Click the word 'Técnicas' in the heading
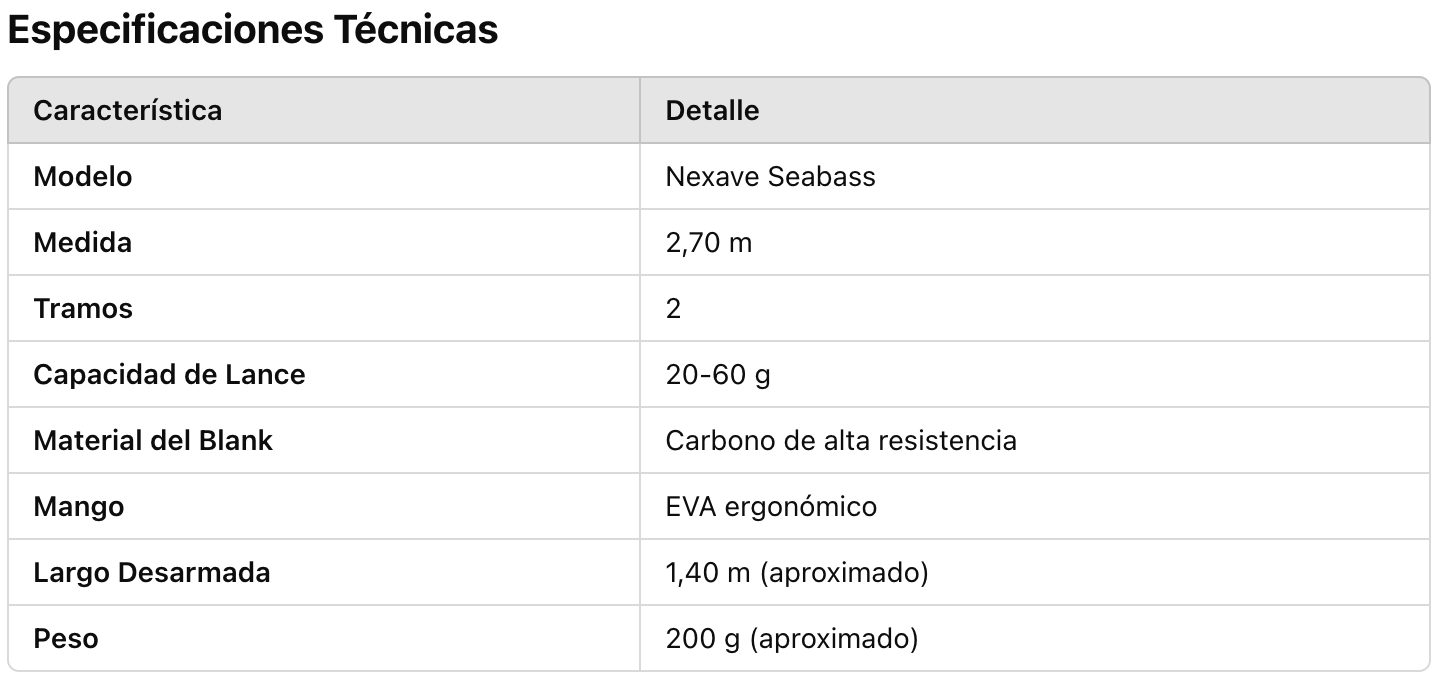This screenshot has width=1446, height=686. click(x=415, y=31)
